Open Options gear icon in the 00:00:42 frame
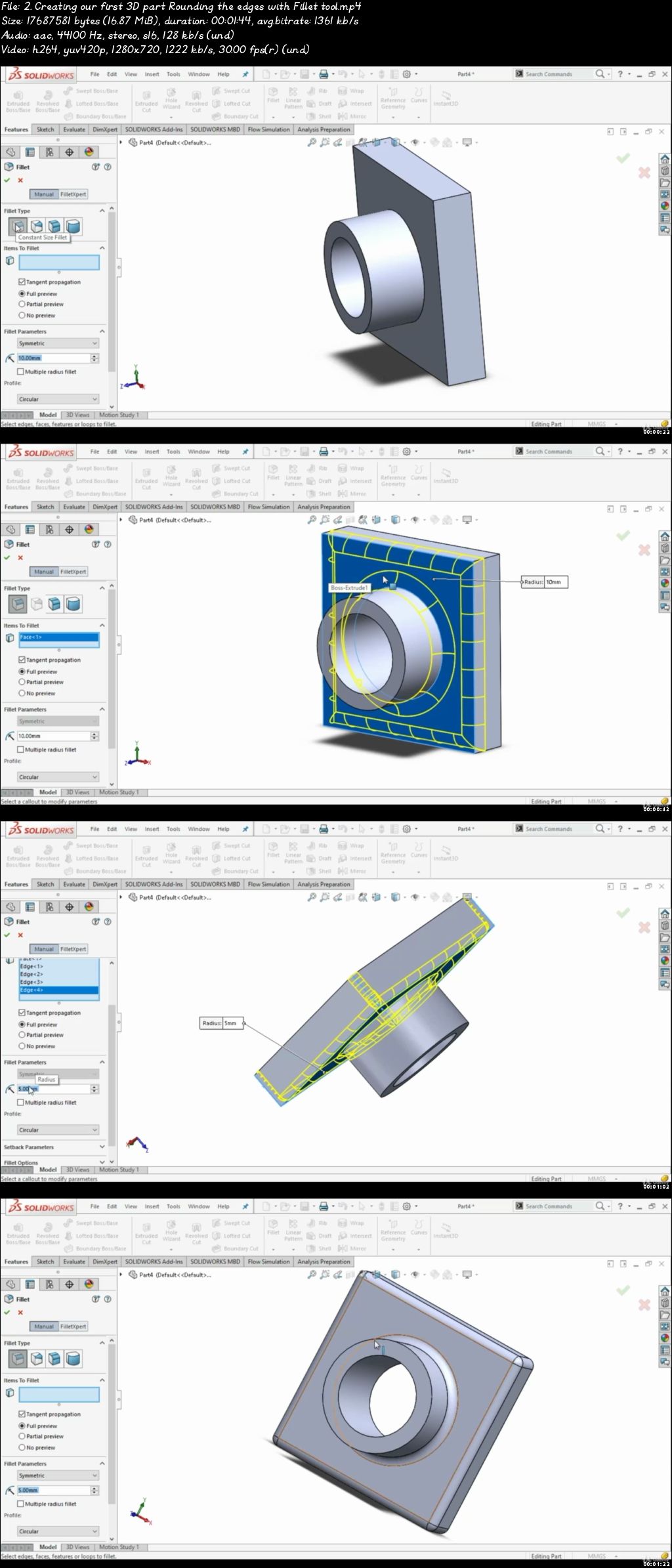The width and height of the screenshot is (672, 1568). tap(407, 452)
